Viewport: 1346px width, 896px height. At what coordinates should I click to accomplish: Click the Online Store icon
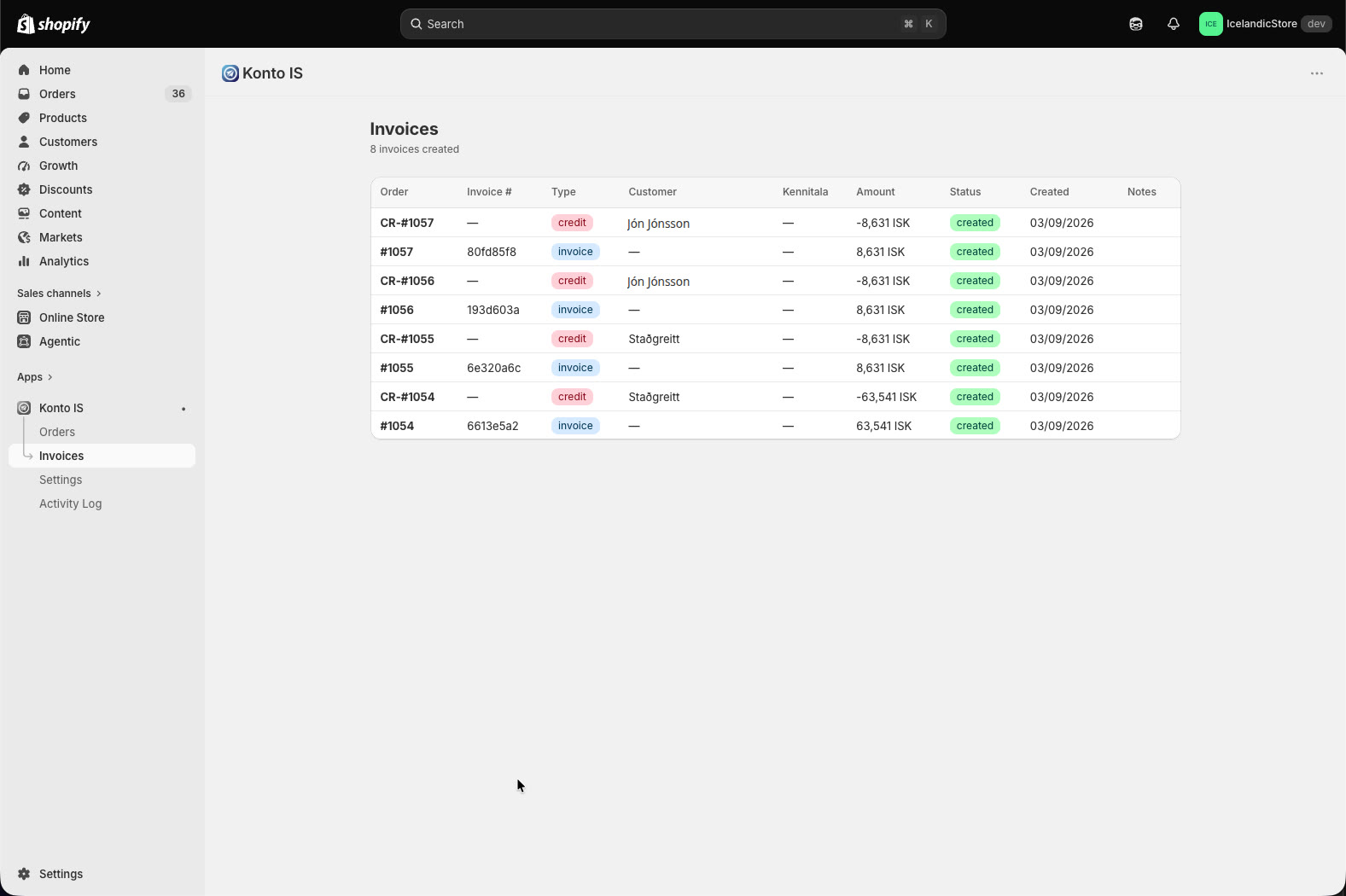point(24,317)
